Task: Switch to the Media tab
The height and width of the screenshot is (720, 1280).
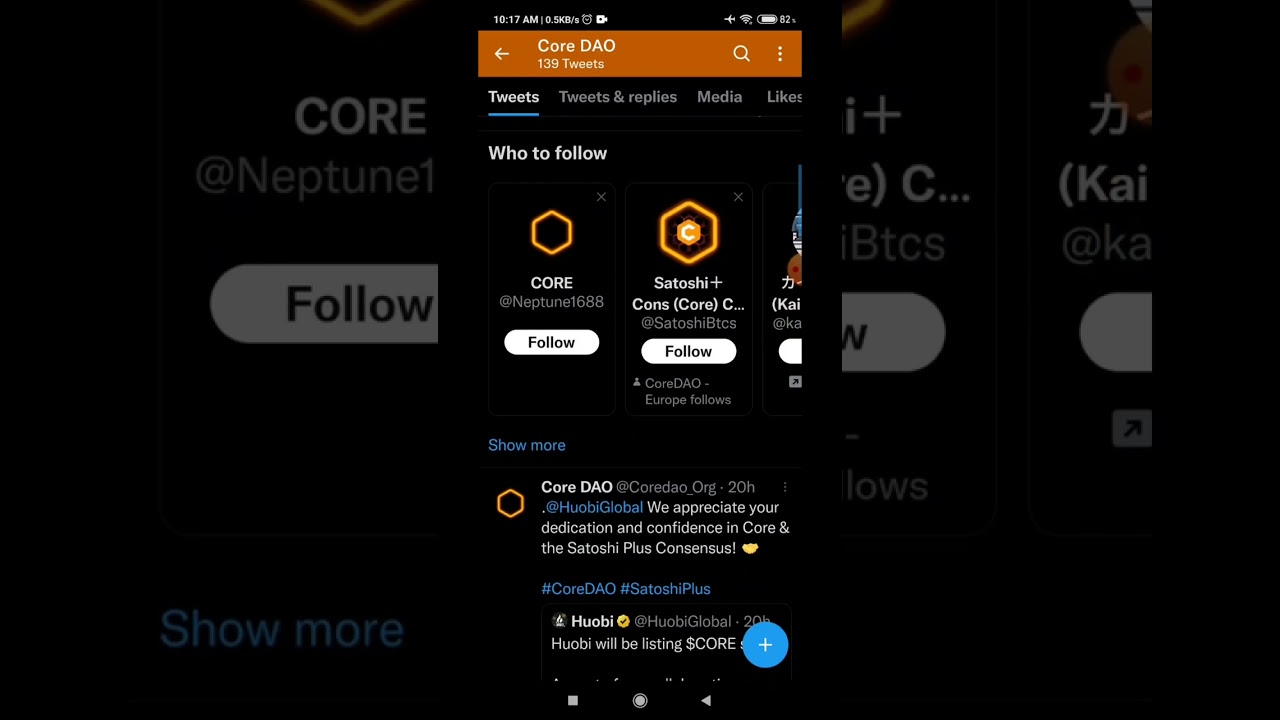Action: [719, 97]
